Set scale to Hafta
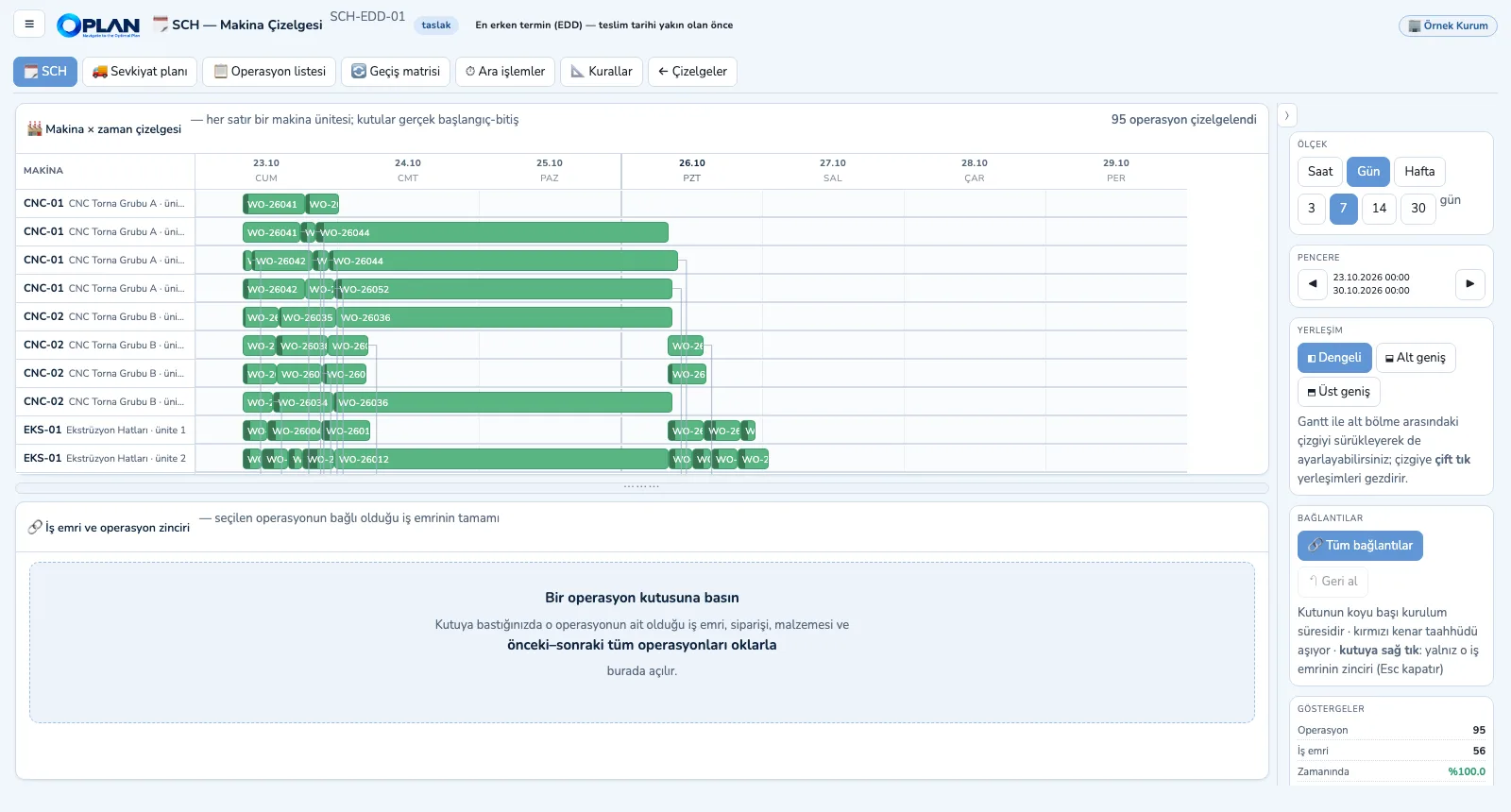 click(1419, 172)
